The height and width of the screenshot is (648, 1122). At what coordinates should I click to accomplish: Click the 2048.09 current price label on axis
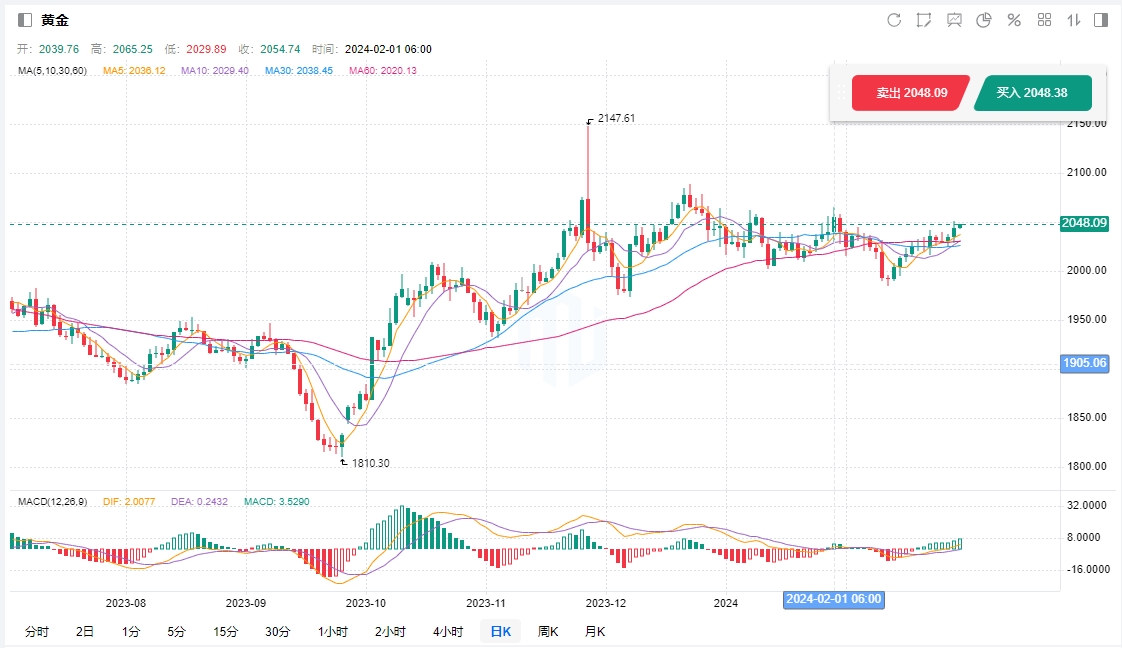pos(1085,223)
